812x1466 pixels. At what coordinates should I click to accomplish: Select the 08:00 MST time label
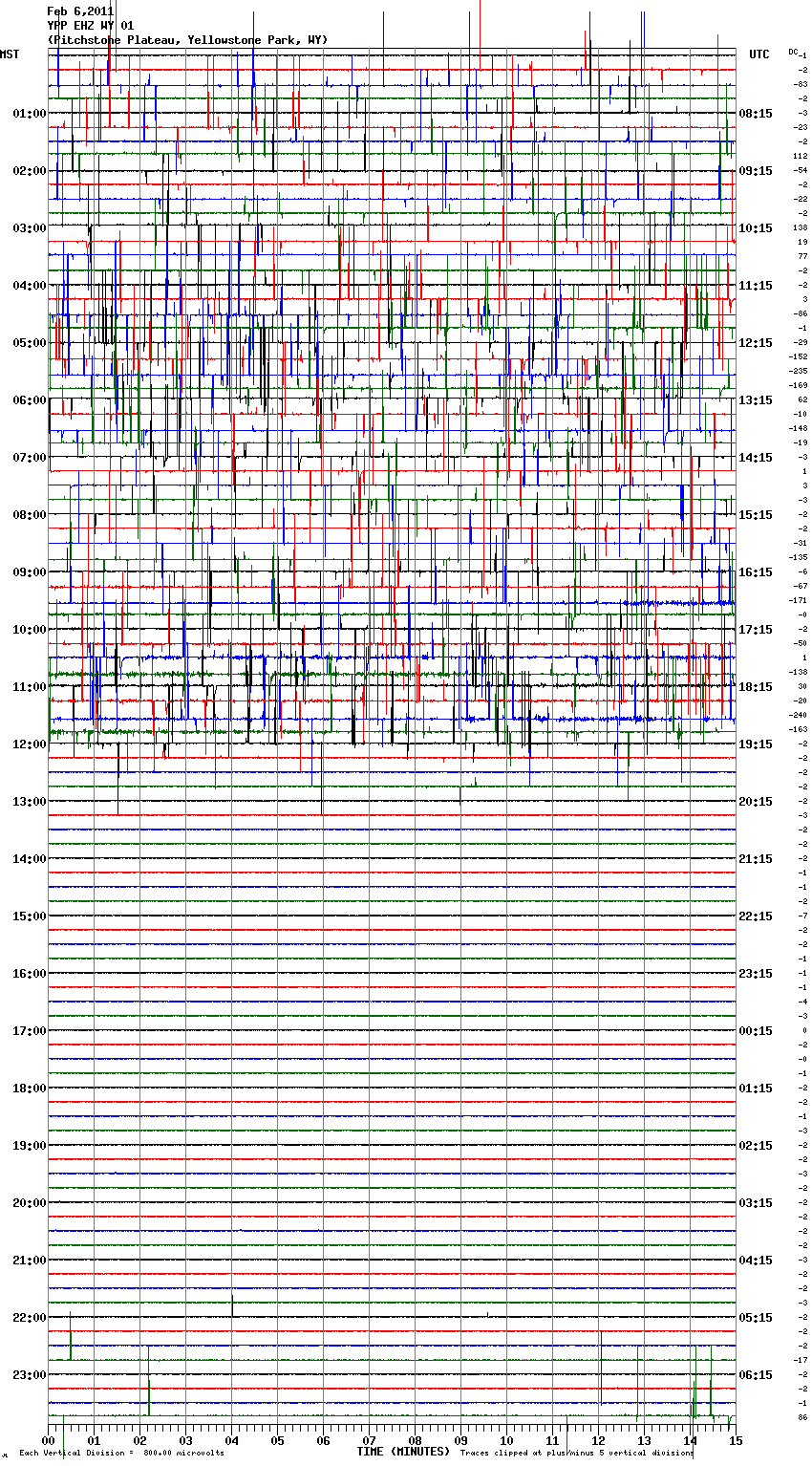coord(30,515)
